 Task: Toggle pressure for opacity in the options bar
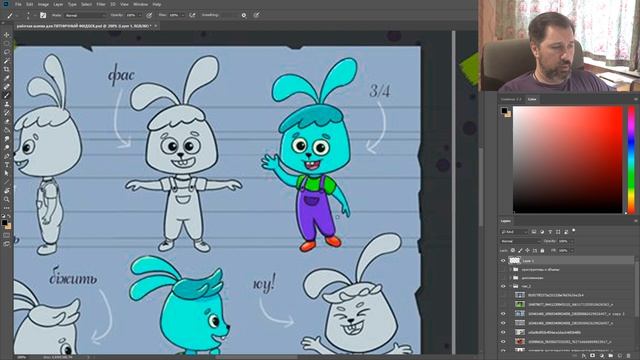click(149, 15)
